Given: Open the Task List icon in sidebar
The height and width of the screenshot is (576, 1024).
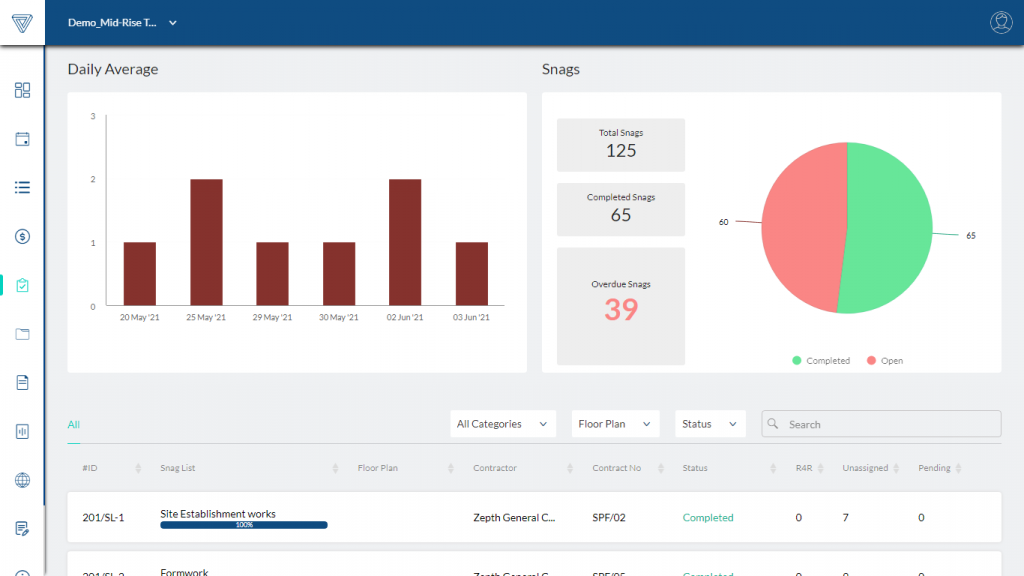Looking at the screenshot, I should (22, 187).
